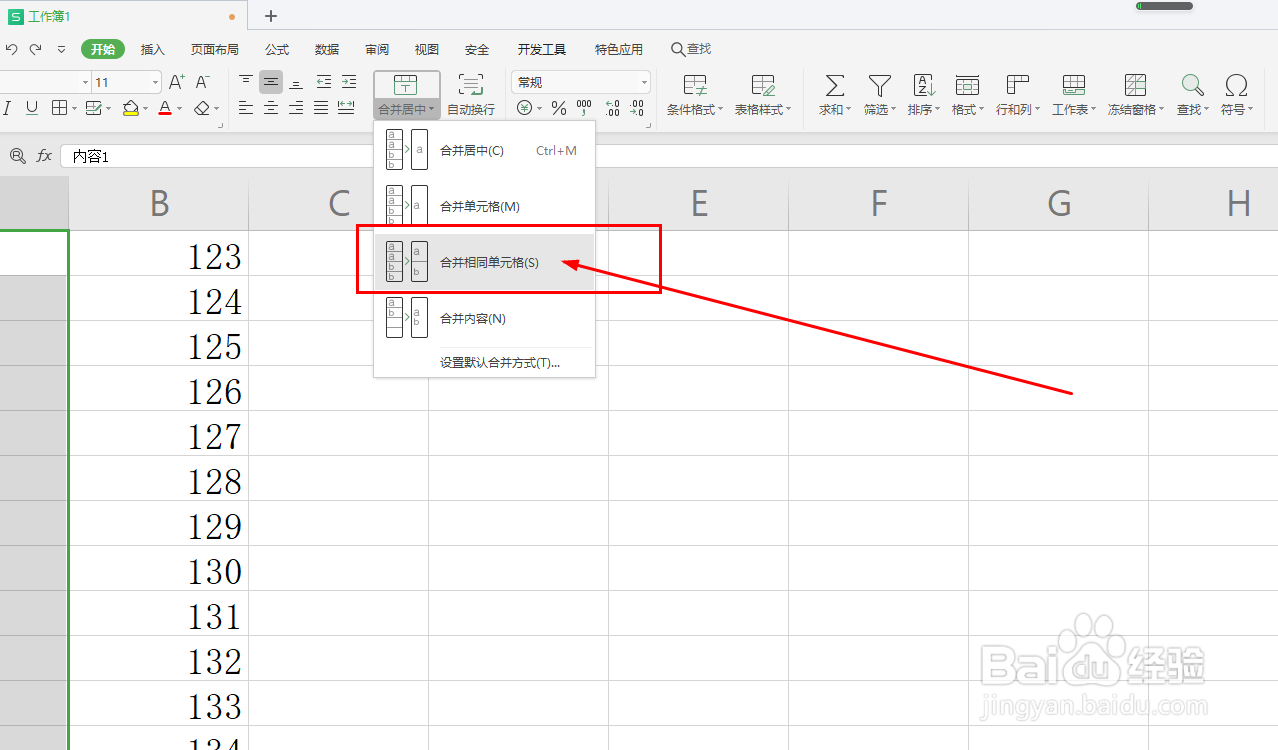Screen dimensions: 1278x750
Task: Click the 筛选 funnel icon
Action: 879,85
